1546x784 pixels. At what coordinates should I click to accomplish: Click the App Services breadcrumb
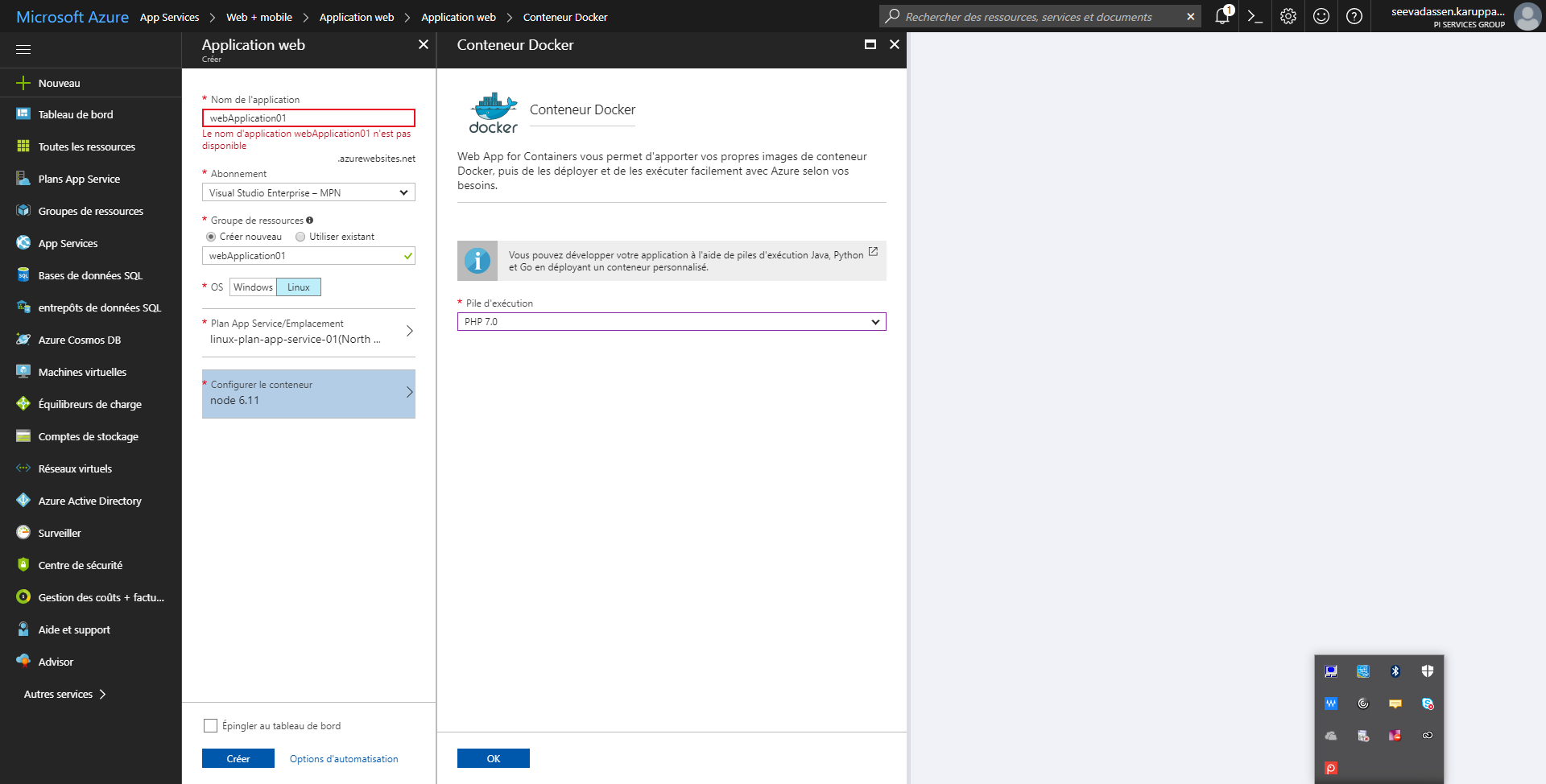coord(169,17)
